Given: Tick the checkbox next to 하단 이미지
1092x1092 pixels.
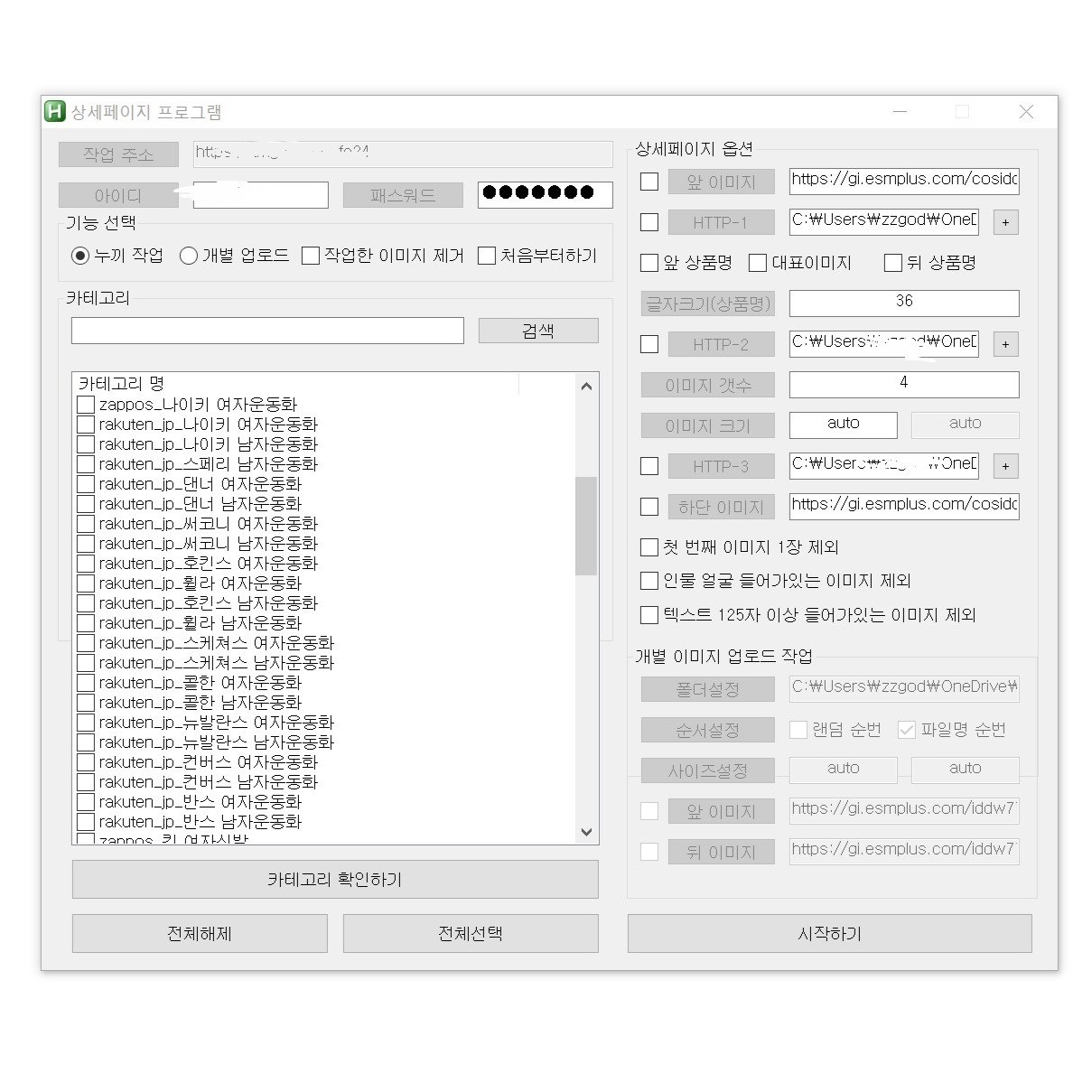Looking at the screenshot, I should [x=649, y=507].
